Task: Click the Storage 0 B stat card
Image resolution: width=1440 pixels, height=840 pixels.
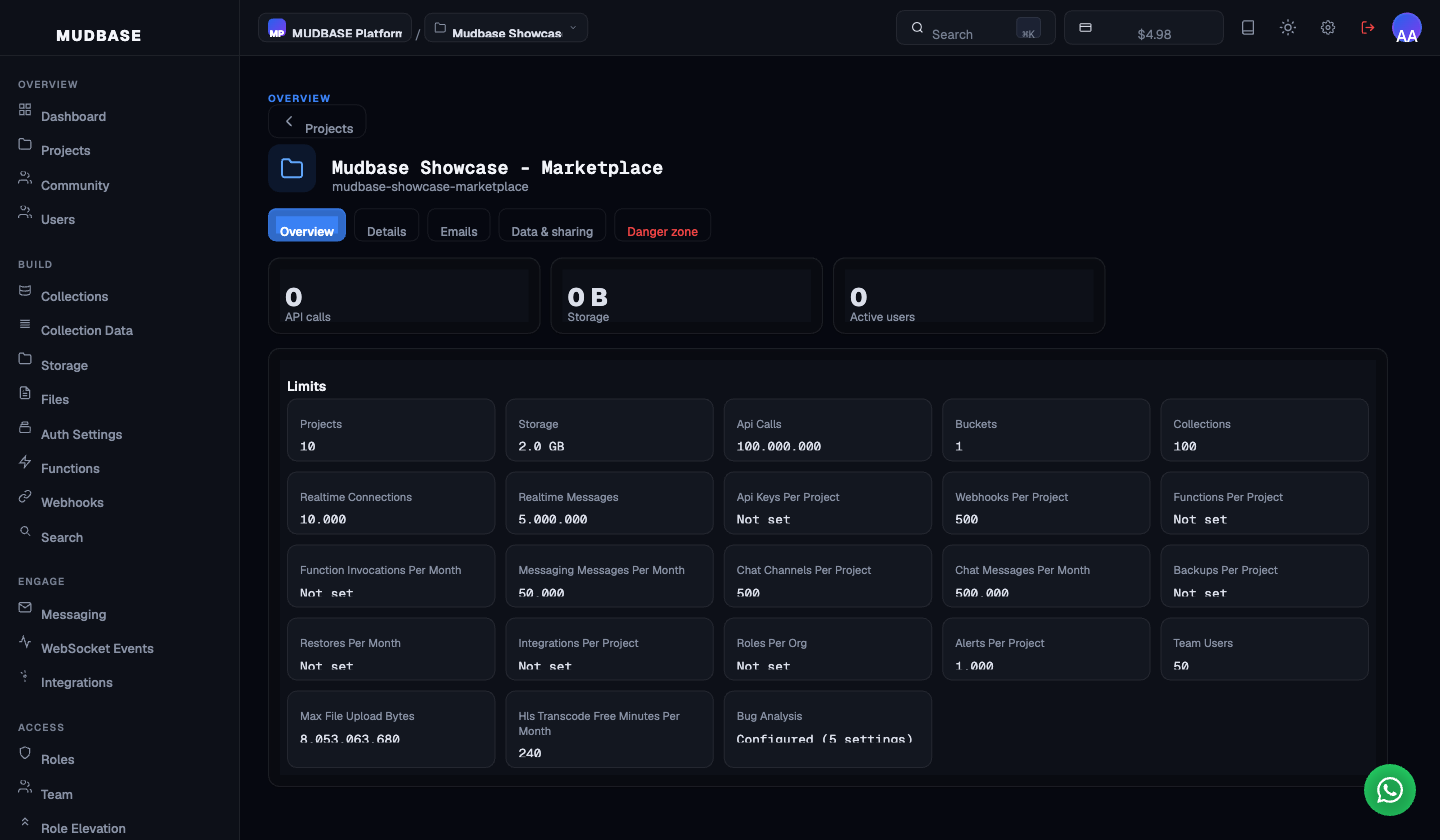Action: pos(687,295)
